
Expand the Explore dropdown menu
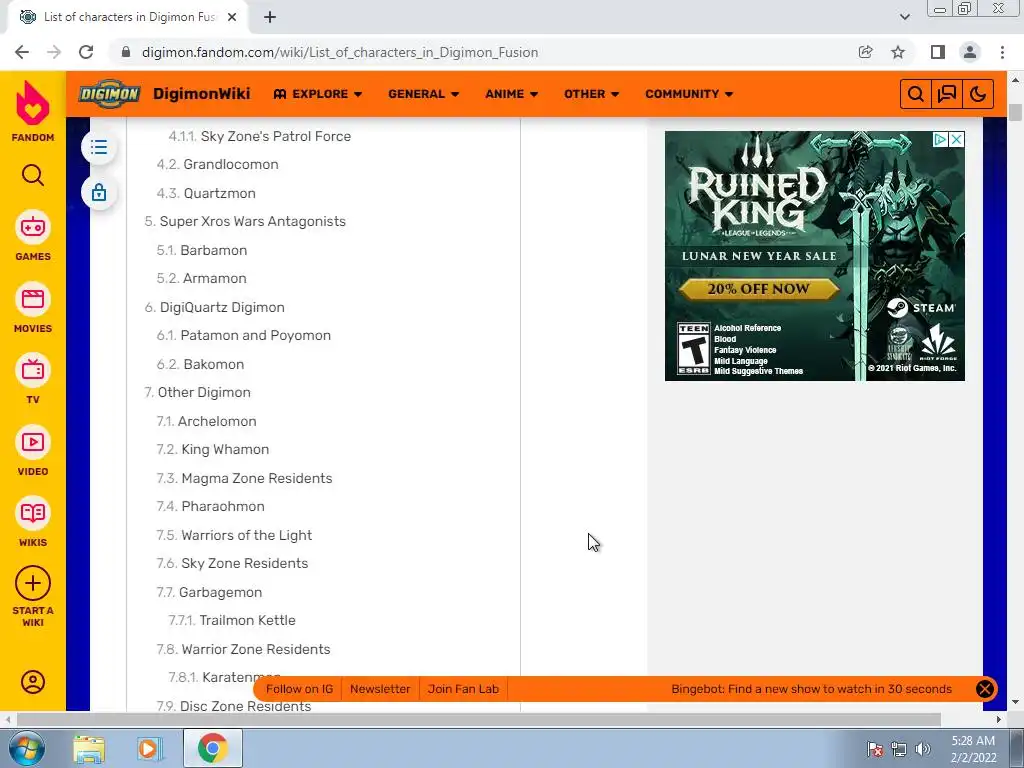pos(317,94)
